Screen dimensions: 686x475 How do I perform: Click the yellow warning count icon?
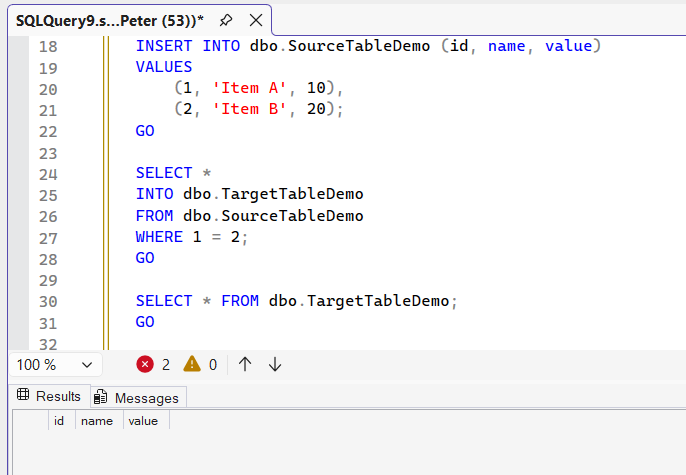coord(192,365)
